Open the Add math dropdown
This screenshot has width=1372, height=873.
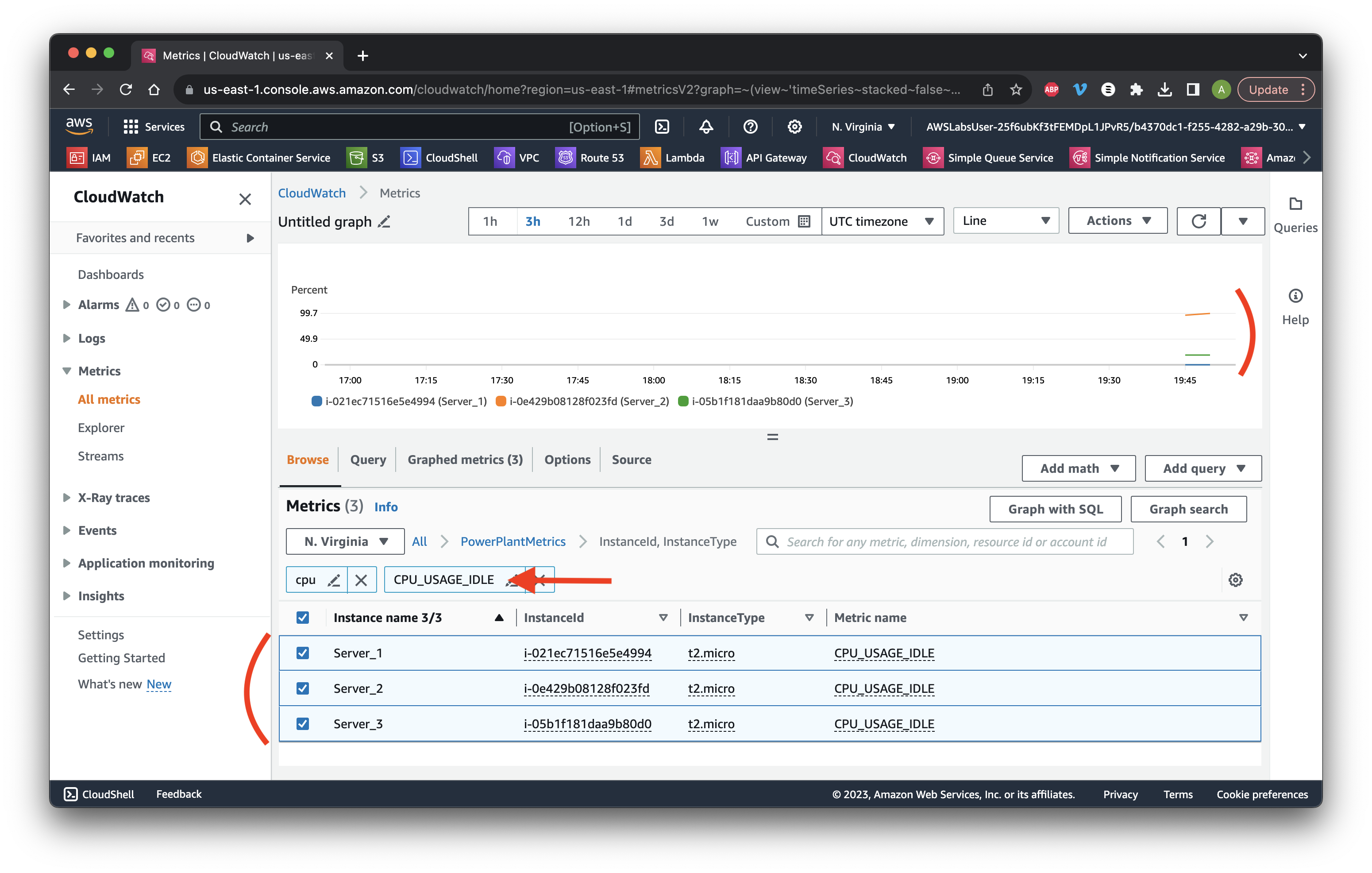(x=1079, y=468)
